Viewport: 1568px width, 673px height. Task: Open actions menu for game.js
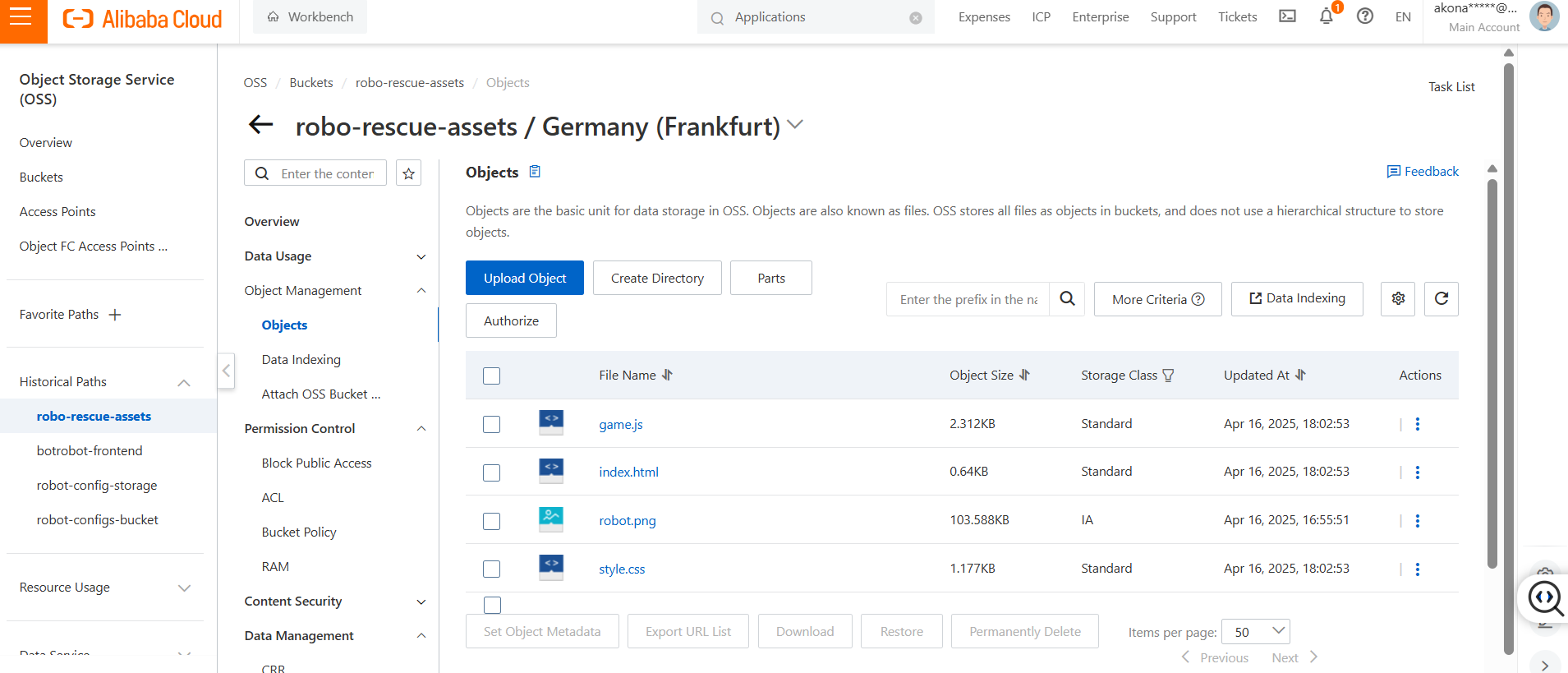pyautogui.click(x=1418, y=424)
